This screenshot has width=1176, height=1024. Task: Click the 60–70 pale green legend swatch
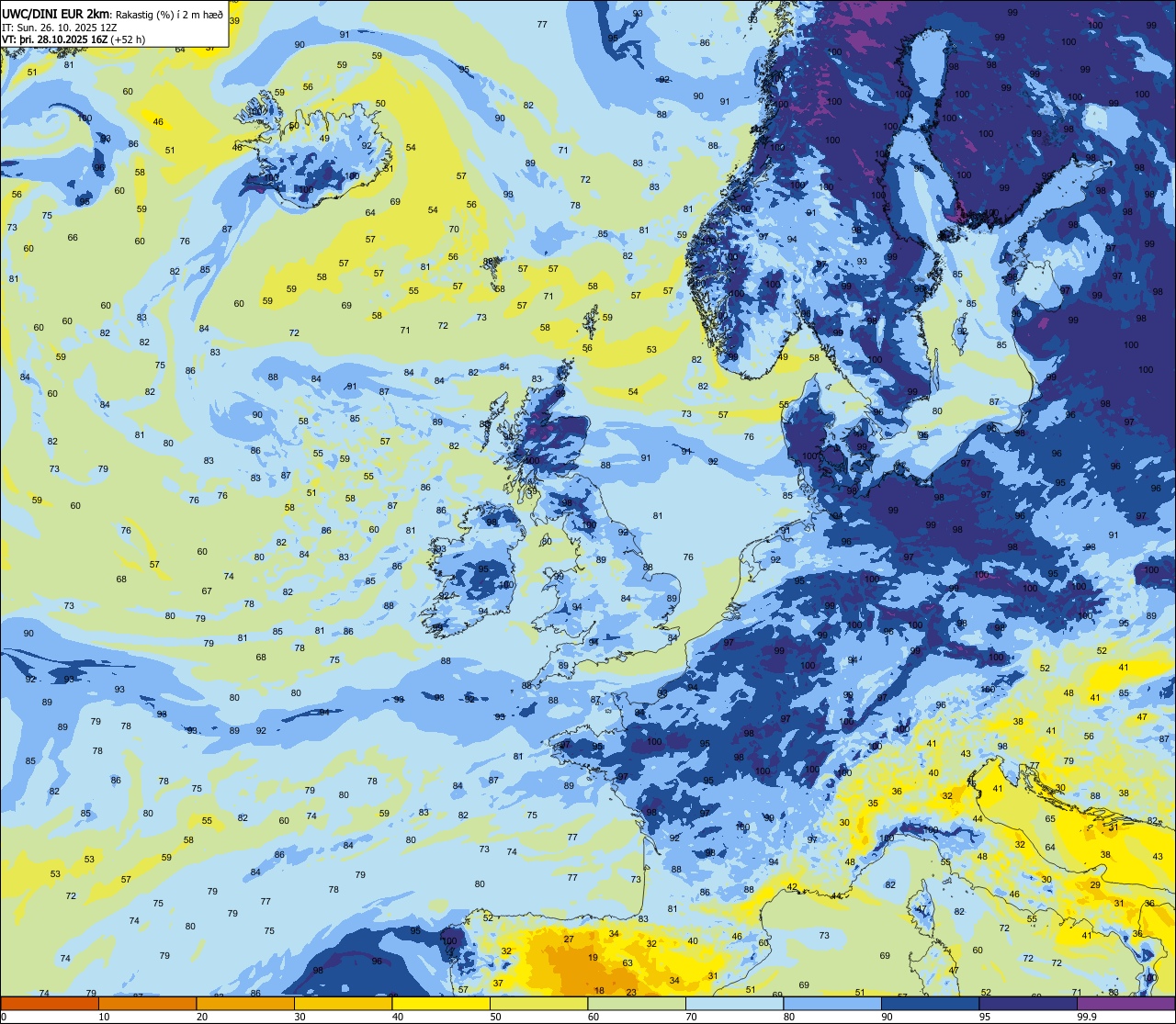click(x=637, y=1003)
